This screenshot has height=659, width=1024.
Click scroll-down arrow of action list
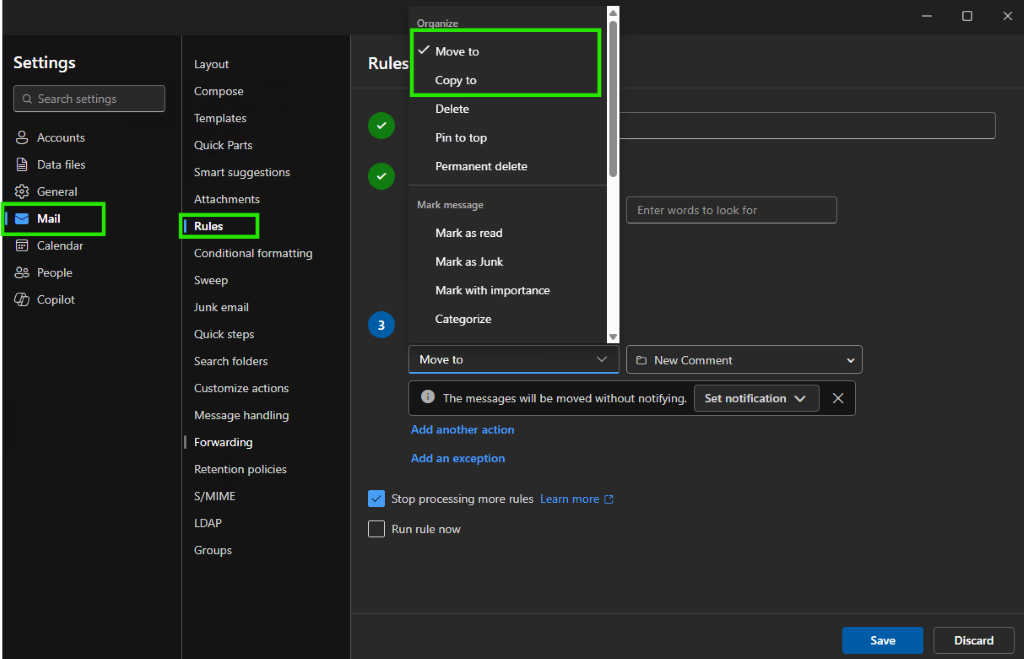click(x=613, y=337)
